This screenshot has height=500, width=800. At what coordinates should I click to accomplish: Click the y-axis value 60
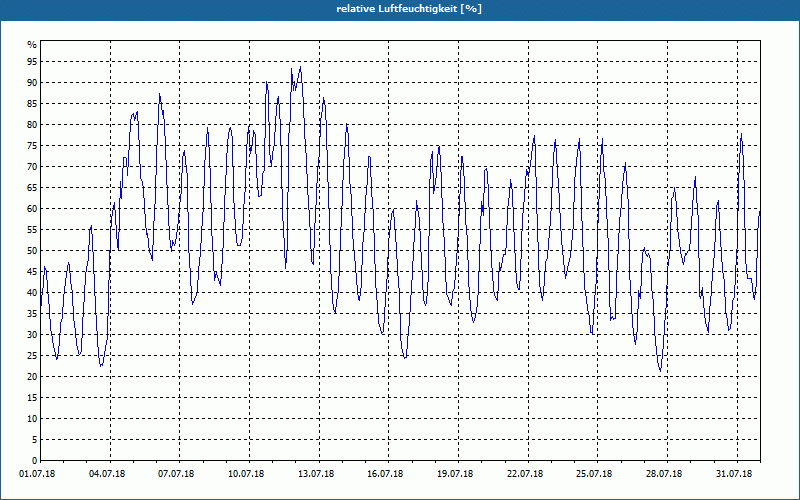(x=32, y=209)
